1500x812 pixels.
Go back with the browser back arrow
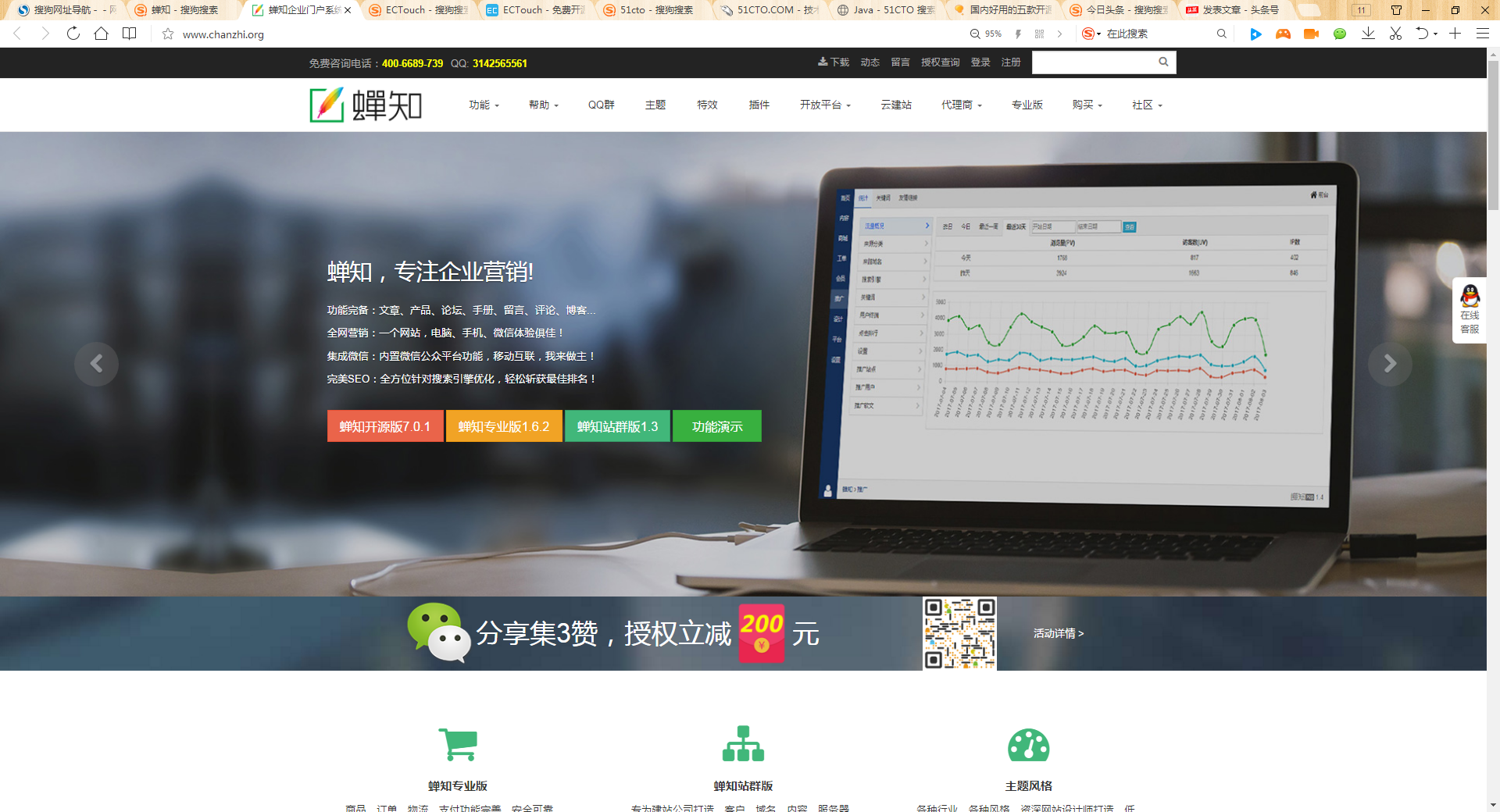pos(17,34)
